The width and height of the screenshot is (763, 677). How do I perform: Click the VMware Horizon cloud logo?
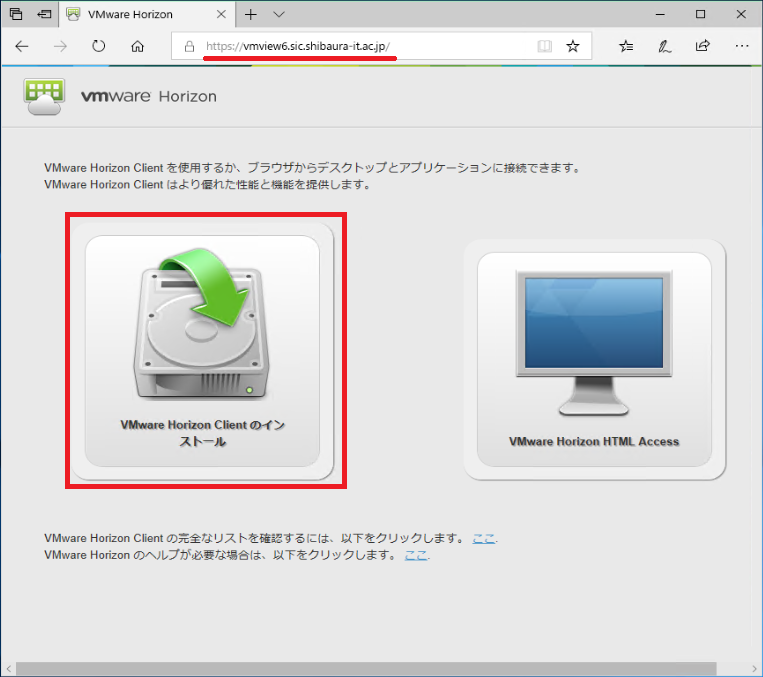click(x=44, y=97)
